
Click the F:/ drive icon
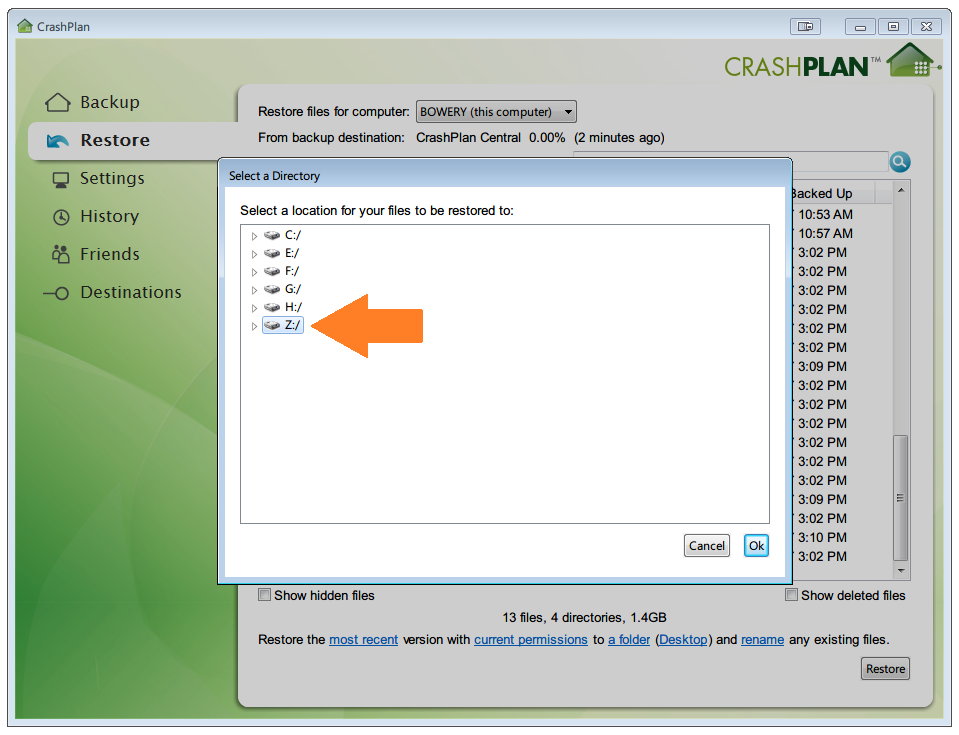tap(272, 271)
